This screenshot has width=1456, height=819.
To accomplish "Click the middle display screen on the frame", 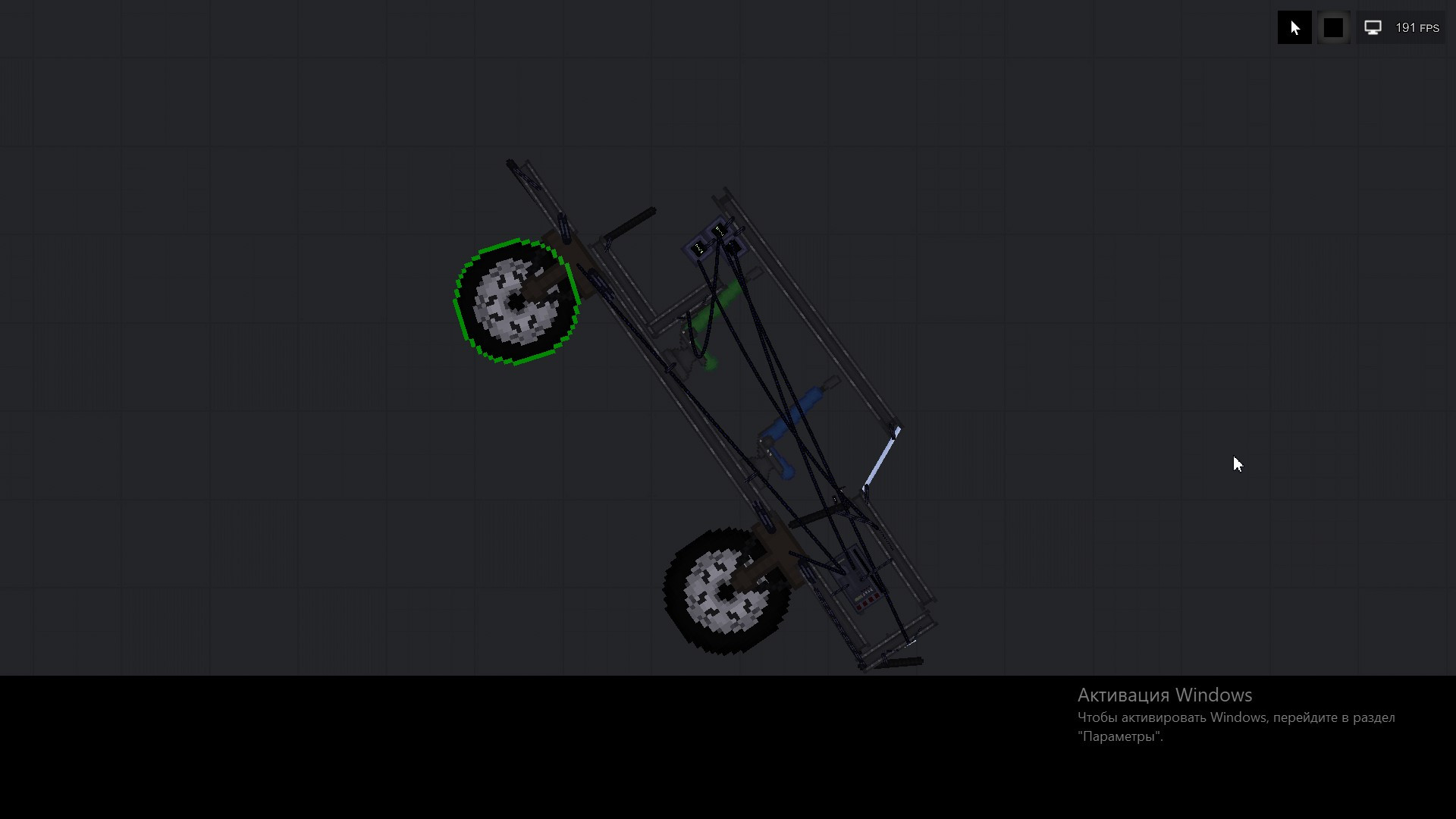I will 719,229.
